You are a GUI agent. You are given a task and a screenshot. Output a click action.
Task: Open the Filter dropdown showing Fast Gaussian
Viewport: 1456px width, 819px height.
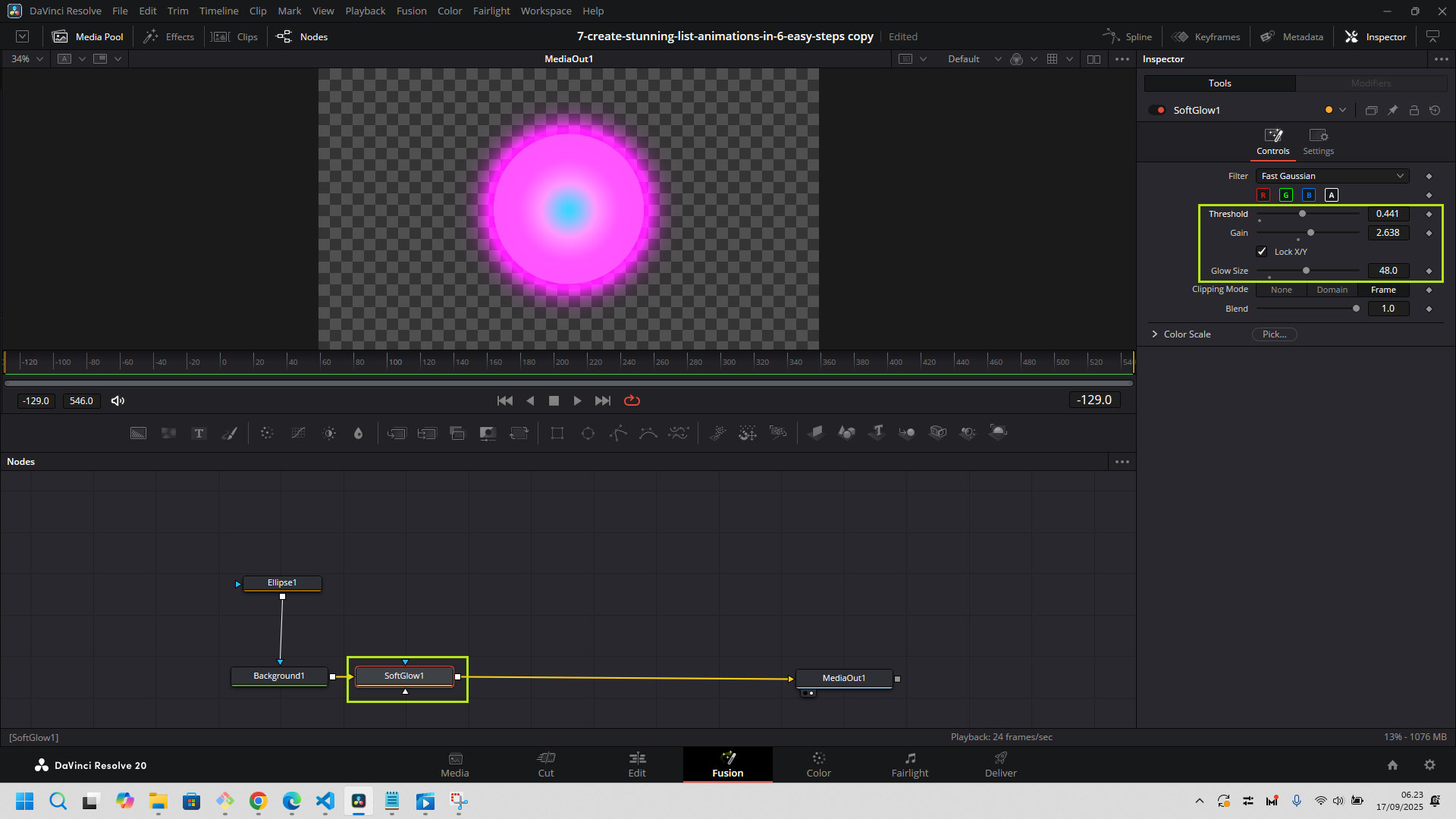pyautogui.click(x=1332, y=176)
